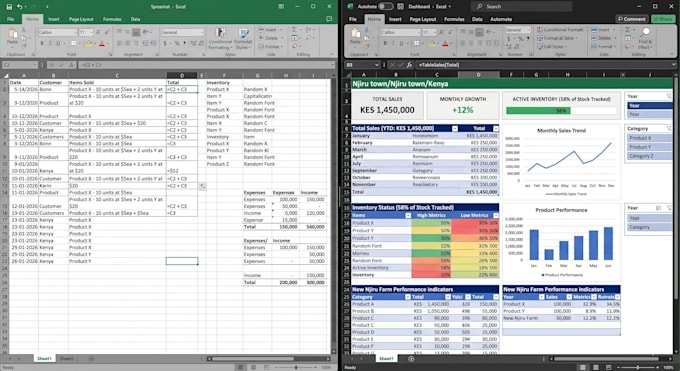Viewport: 680px width, 371px height.
Task: Click Undo arrow in Spreadsheet window
Action: [x=20, y=7]
